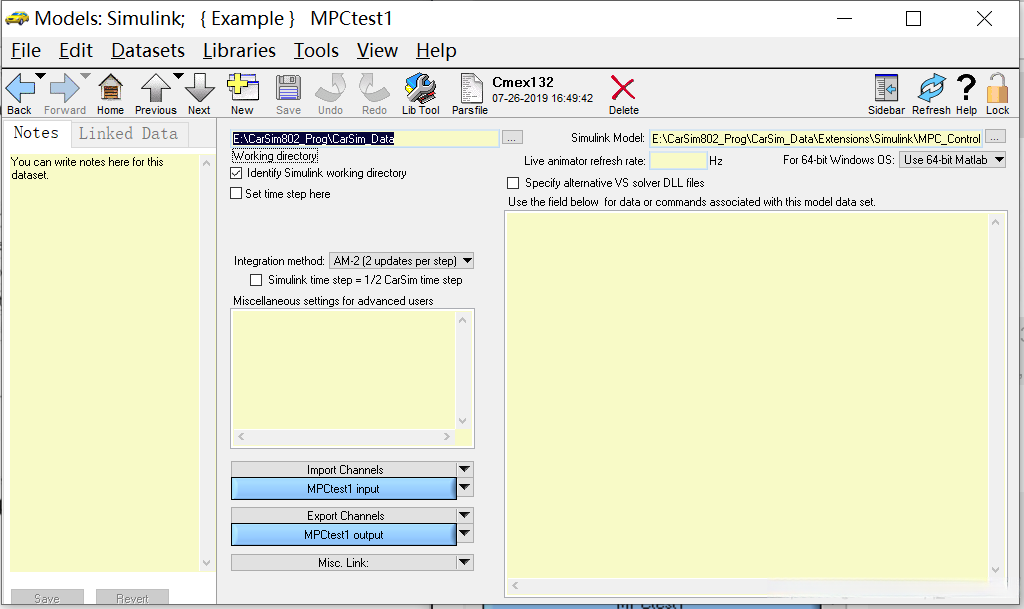Viewport: 1024px width, 609px height.
Task: Click the Cmex132 dataset title text
Action: point(523,82)
